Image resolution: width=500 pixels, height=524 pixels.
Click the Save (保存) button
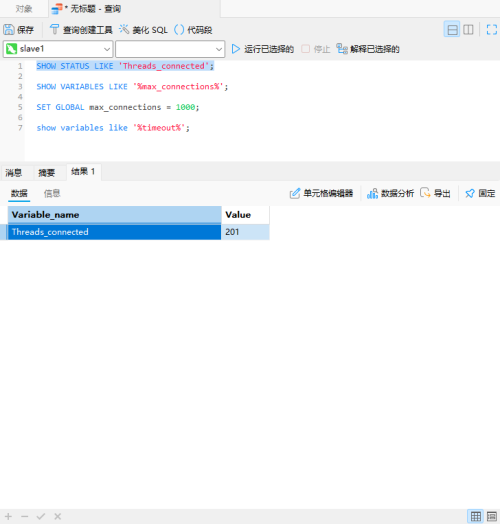pyautogui.click(x=19, y=30)
